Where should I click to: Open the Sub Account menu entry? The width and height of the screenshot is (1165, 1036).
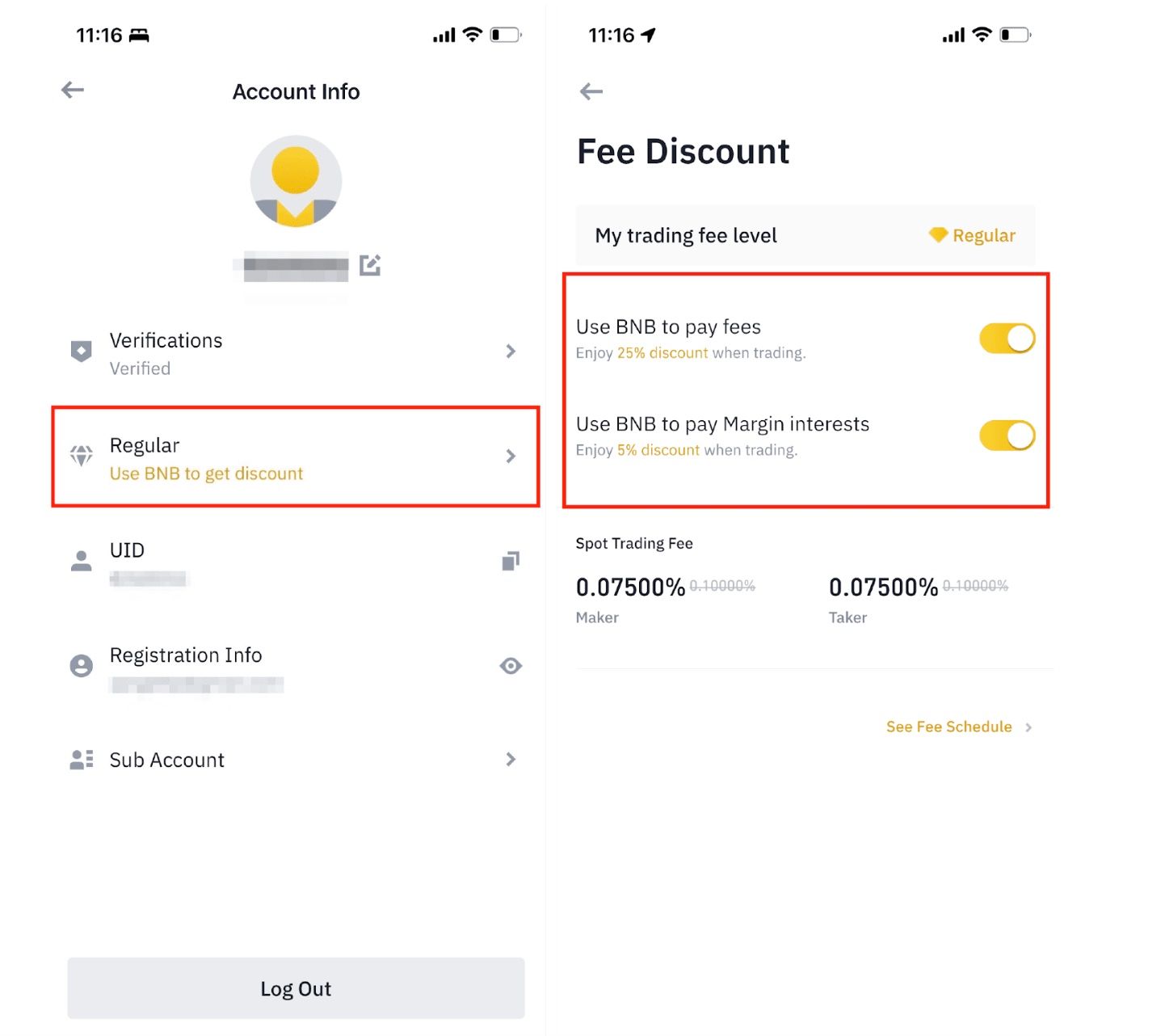(167, 760)
